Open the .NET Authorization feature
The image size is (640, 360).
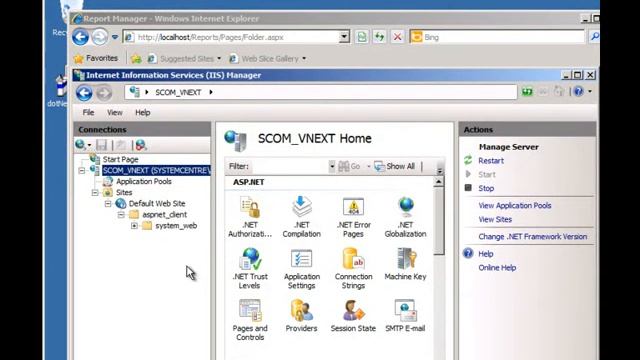point(250,217)
